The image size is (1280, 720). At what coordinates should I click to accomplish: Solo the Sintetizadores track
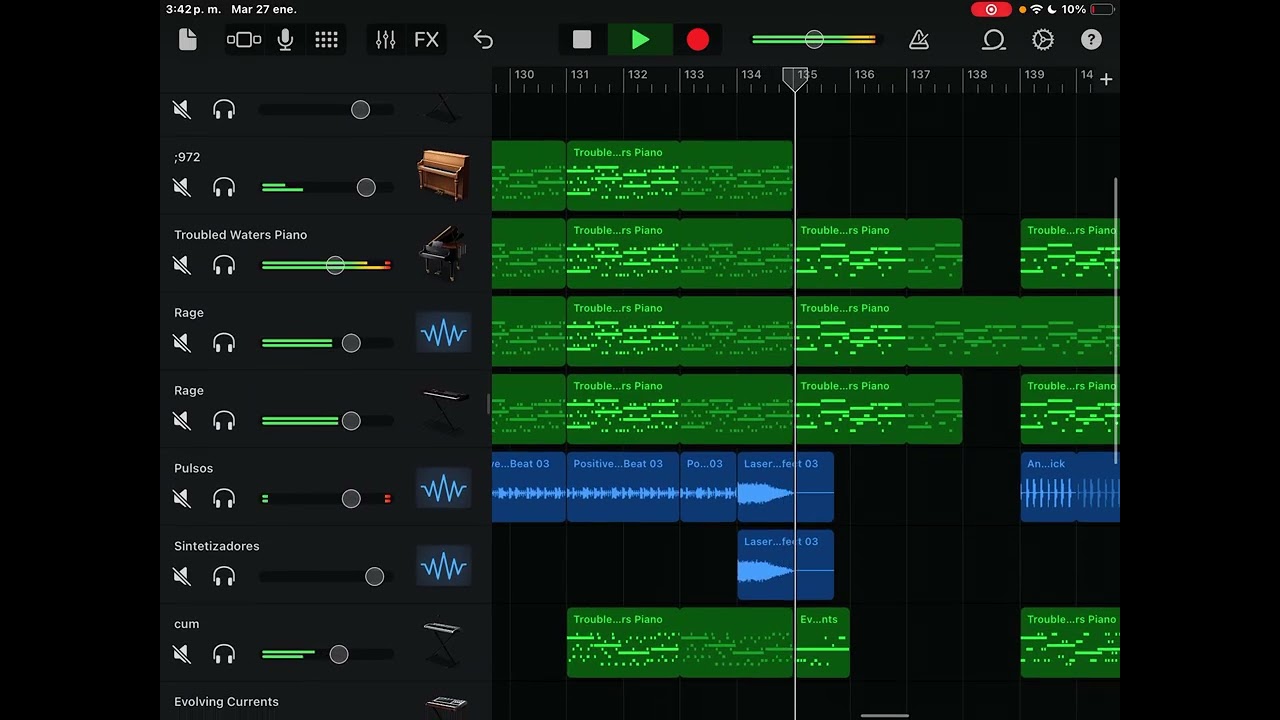(x=224, y=577)
